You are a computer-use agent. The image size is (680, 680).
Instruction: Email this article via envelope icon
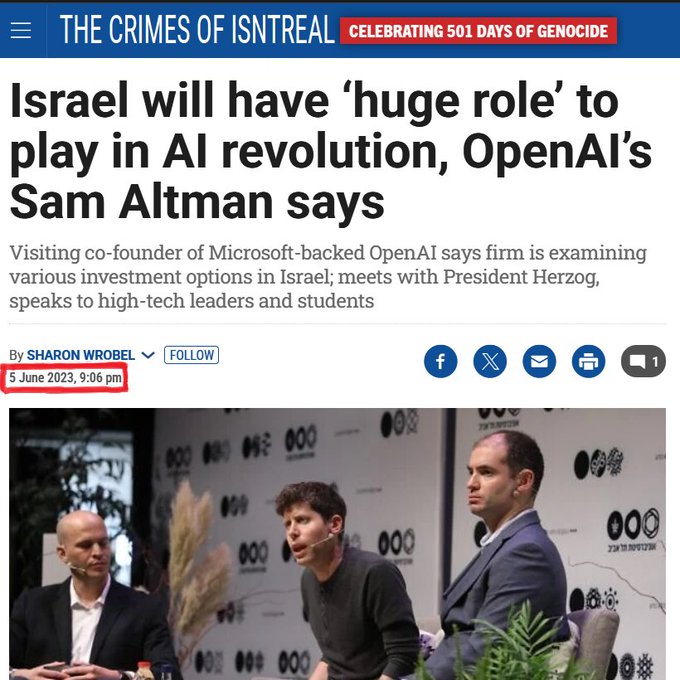(x=539, y=361)
